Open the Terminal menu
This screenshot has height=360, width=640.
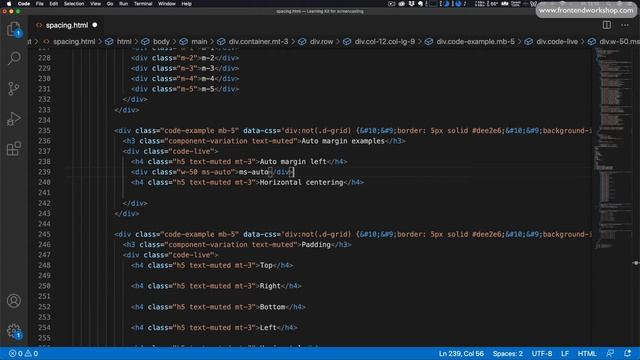tap(143, 4)
